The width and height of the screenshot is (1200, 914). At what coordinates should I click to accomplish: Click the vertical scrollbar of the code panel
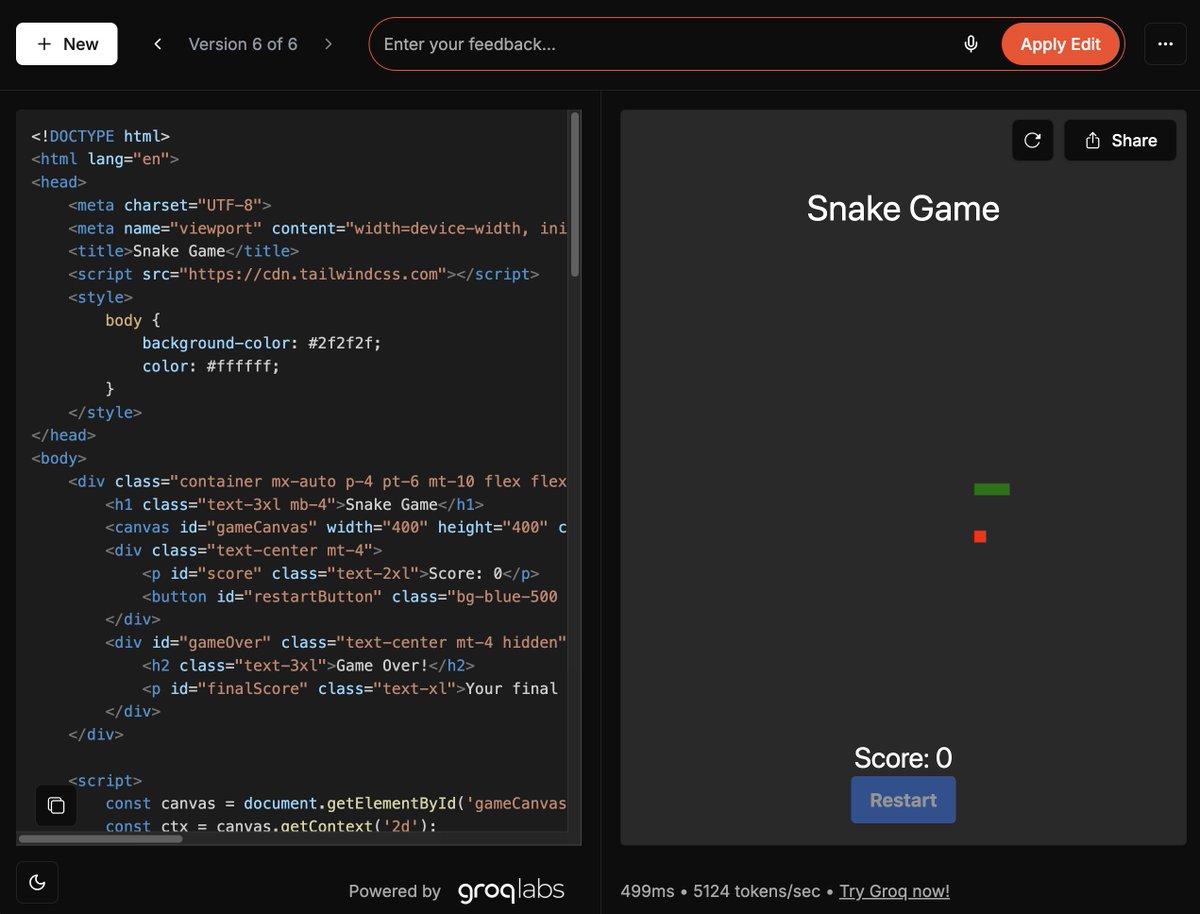point(575,195)
